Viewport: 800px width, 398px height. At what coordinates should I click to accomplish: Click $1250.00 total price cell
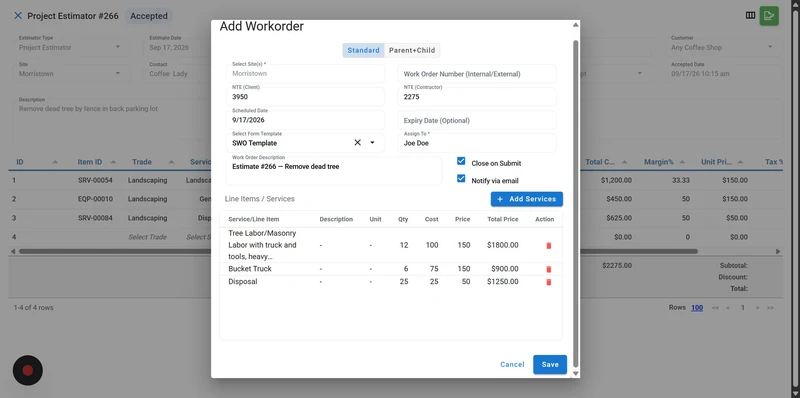point(503,282)
